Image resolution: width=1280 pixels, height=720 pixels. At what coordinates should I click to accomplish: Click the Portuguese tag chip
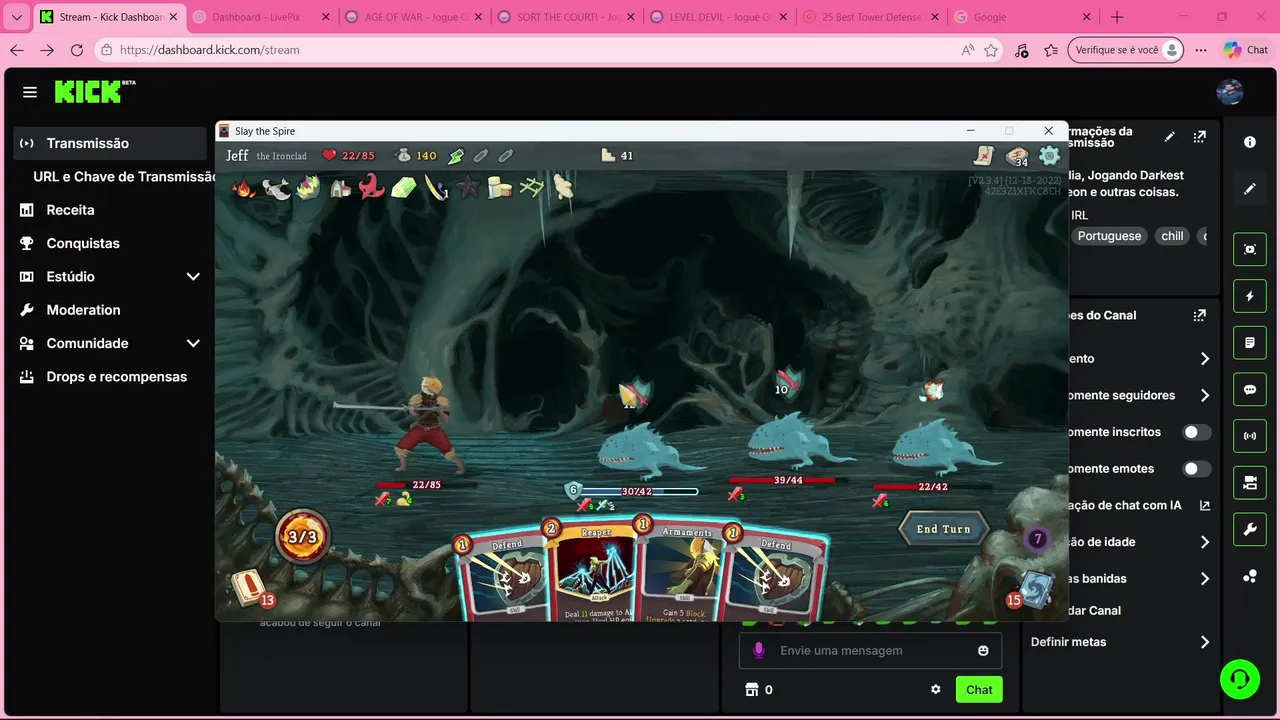(1109, 236)
